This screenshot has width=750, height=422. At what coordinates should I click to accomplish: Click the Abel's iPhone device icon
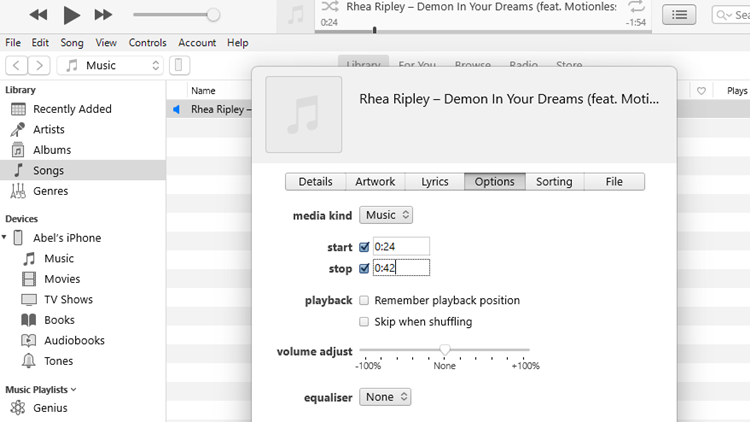pos(18,238)
